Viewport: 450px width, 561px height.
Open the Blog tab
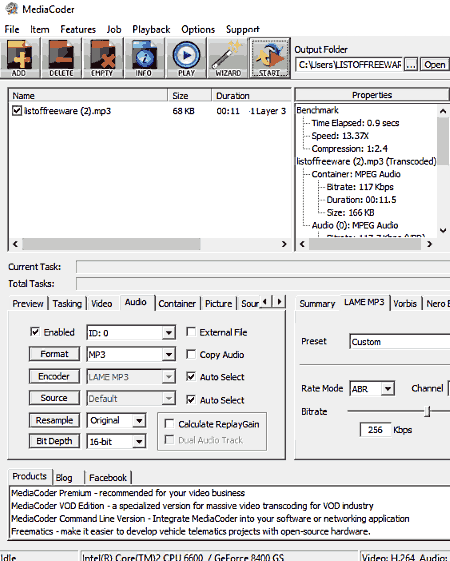pyautogui.click(x=64, y=478)
